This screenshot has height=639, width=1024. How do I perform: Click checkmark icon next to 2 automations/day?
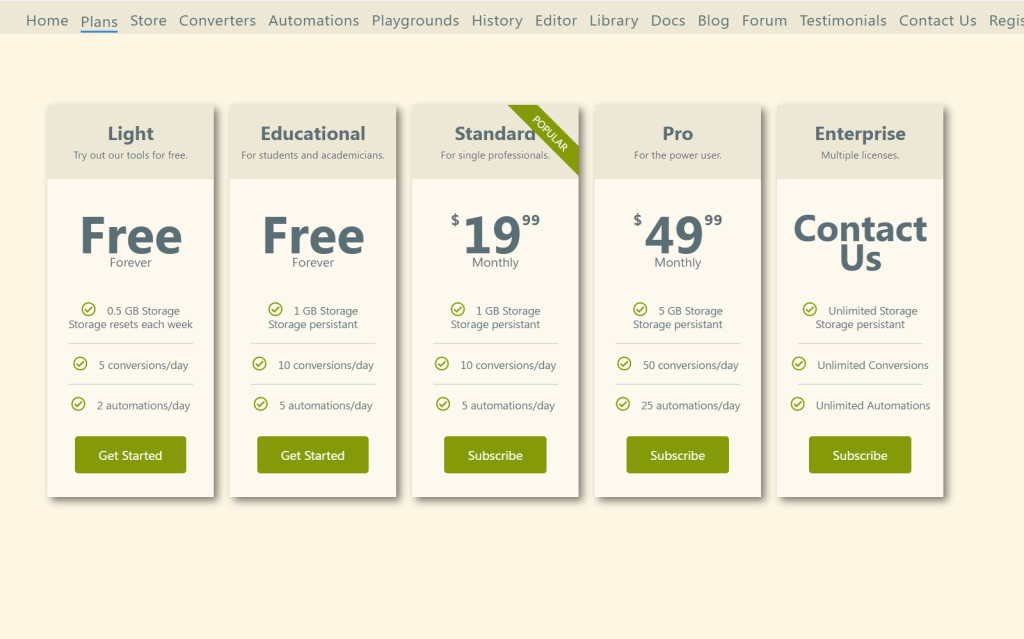78,404
